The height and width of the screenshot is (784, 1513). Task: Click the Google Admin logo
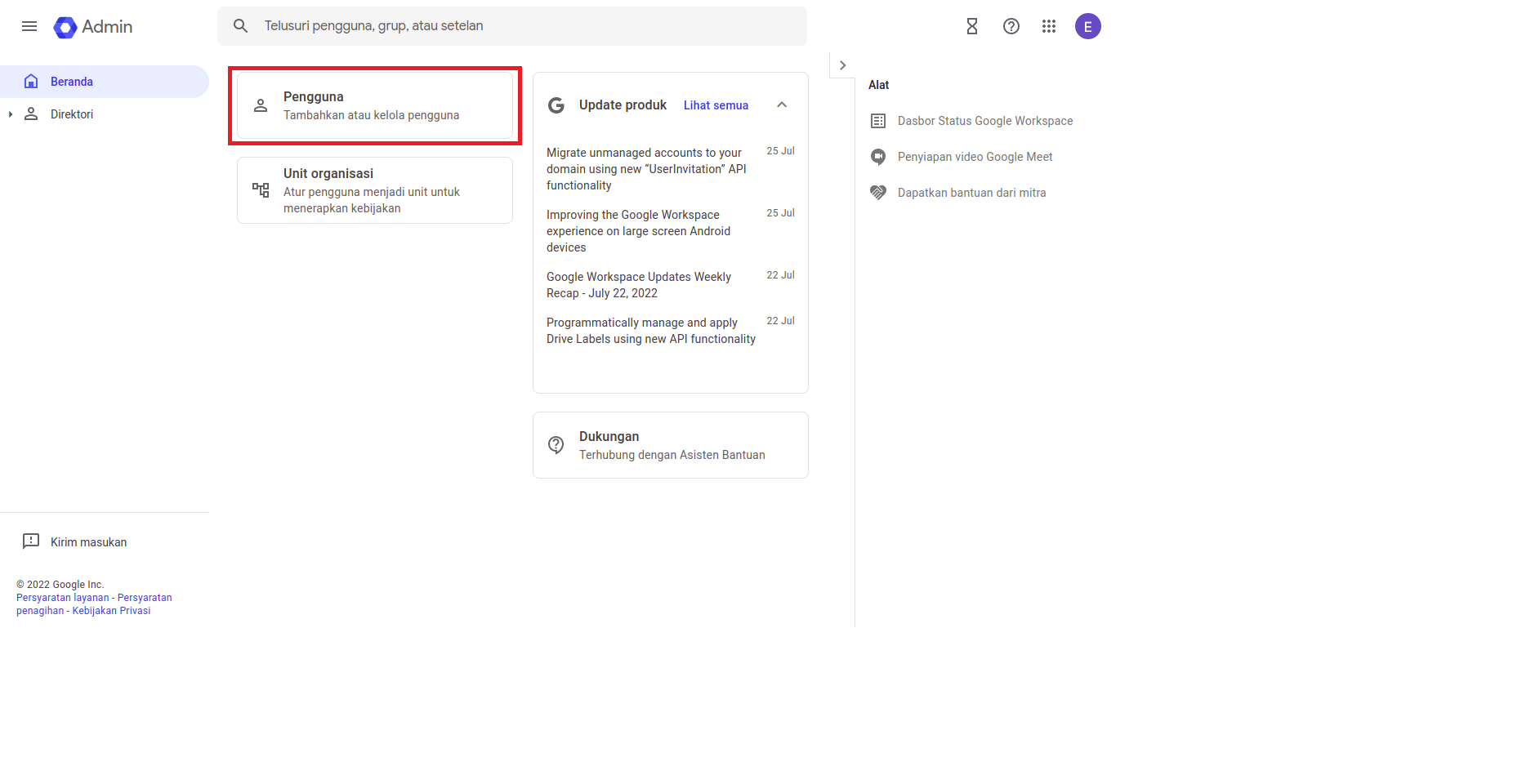pyautogui.click(x=93, y=27)
